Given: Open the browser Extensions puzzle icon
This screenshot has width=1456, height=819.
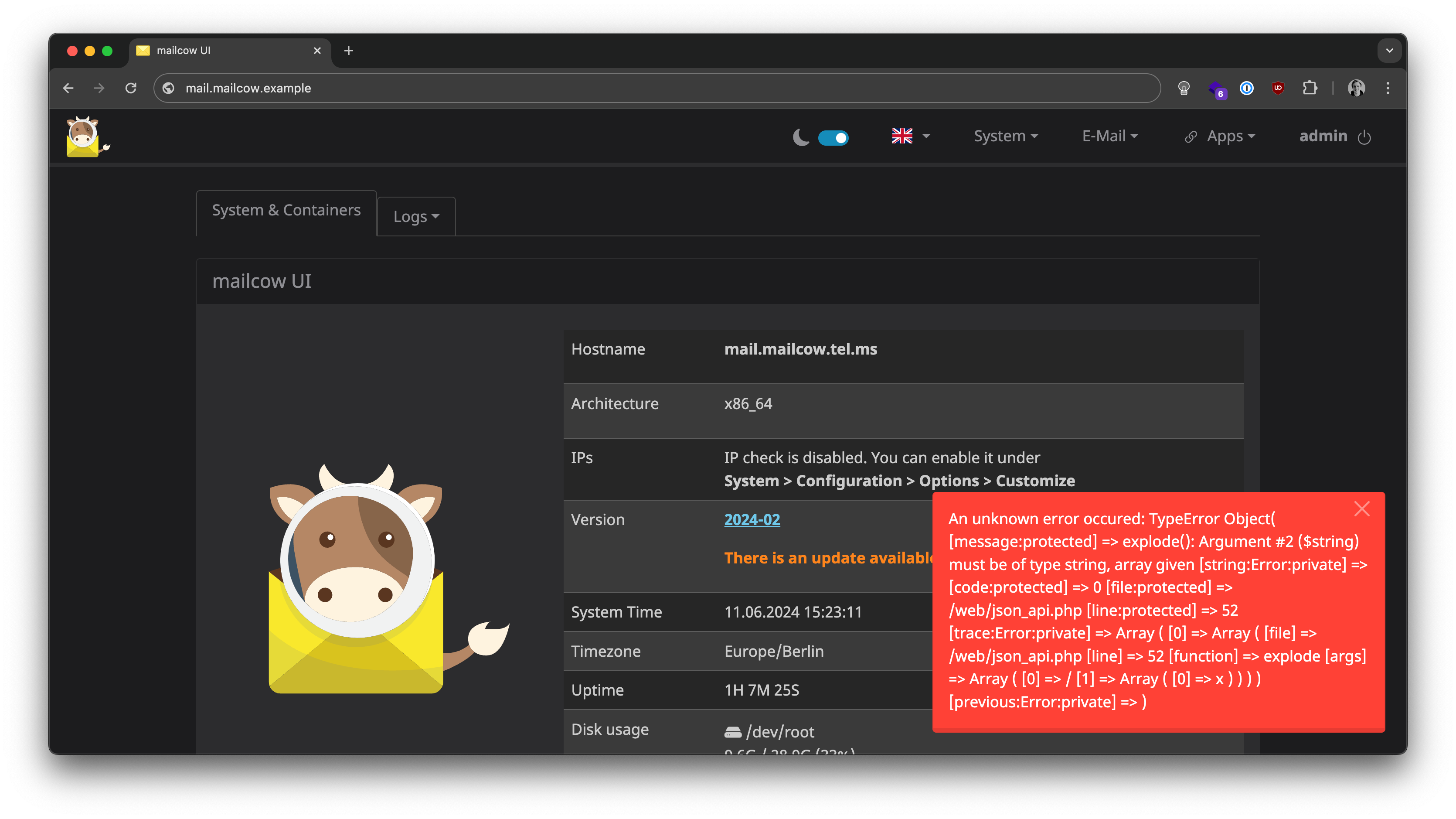Looking at the screenshot, I should click(1310, 88).
